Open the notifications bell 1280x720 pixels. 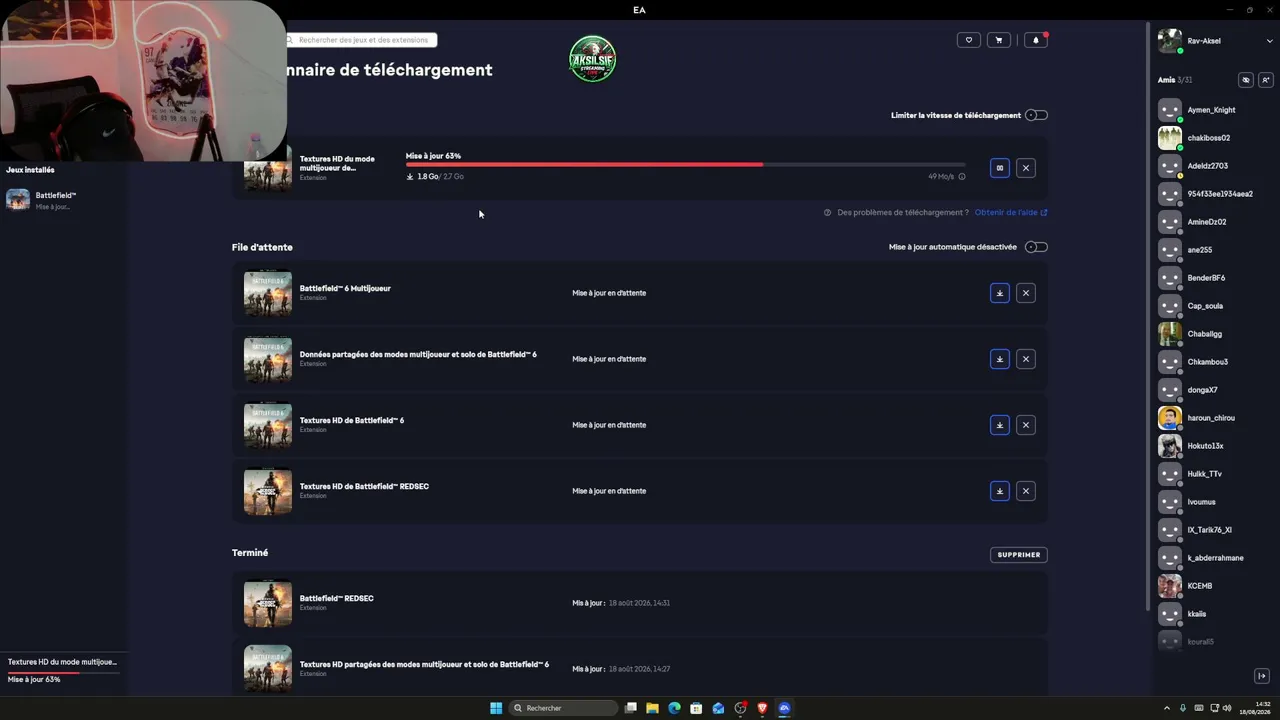pos(1036,40)
